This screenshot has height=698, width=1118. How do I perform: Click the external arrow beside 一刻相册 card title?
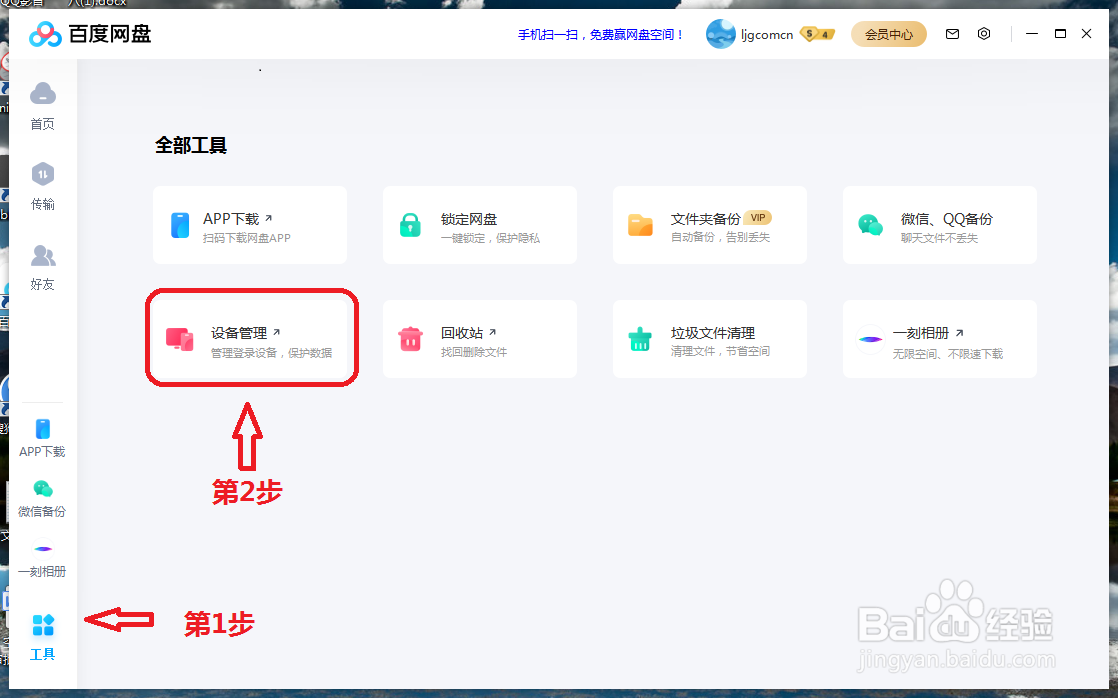[960, 332]
